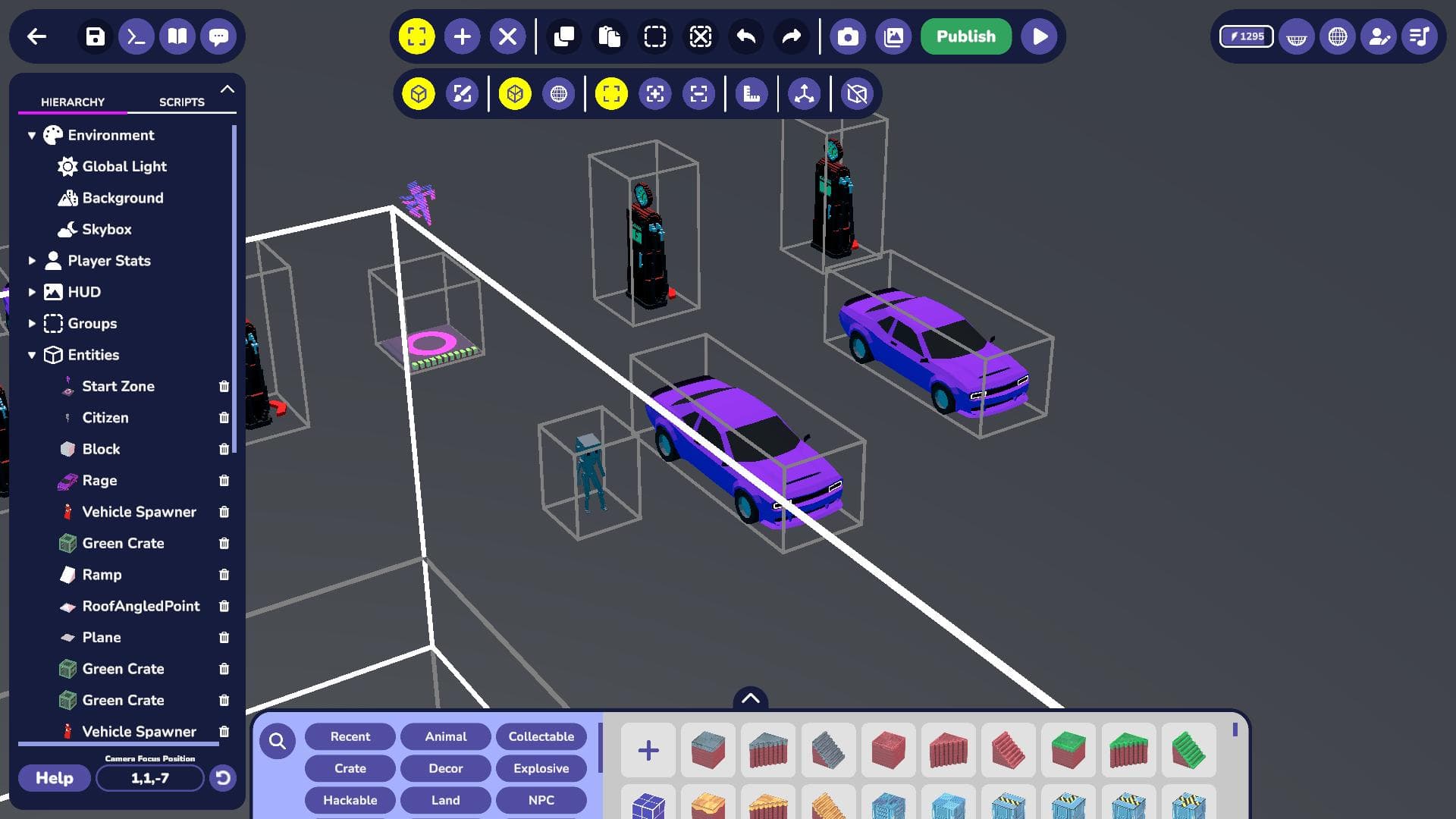Expand the Player Stats section

31,260
